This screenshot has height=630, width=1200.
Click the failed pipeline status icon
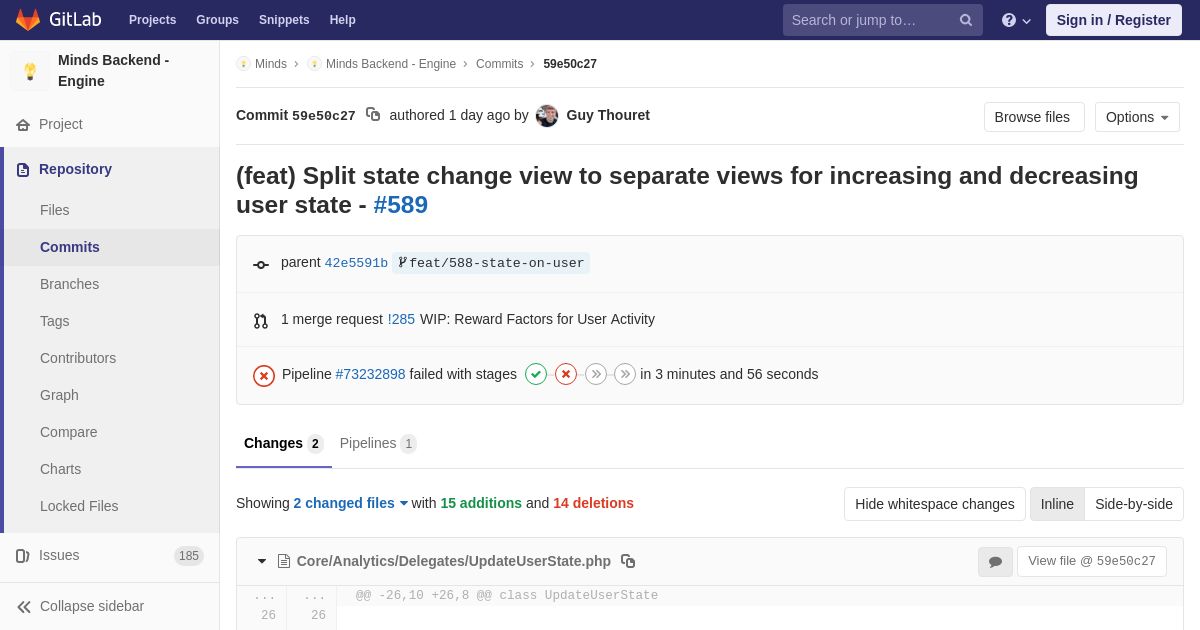[x=264, y=375]
